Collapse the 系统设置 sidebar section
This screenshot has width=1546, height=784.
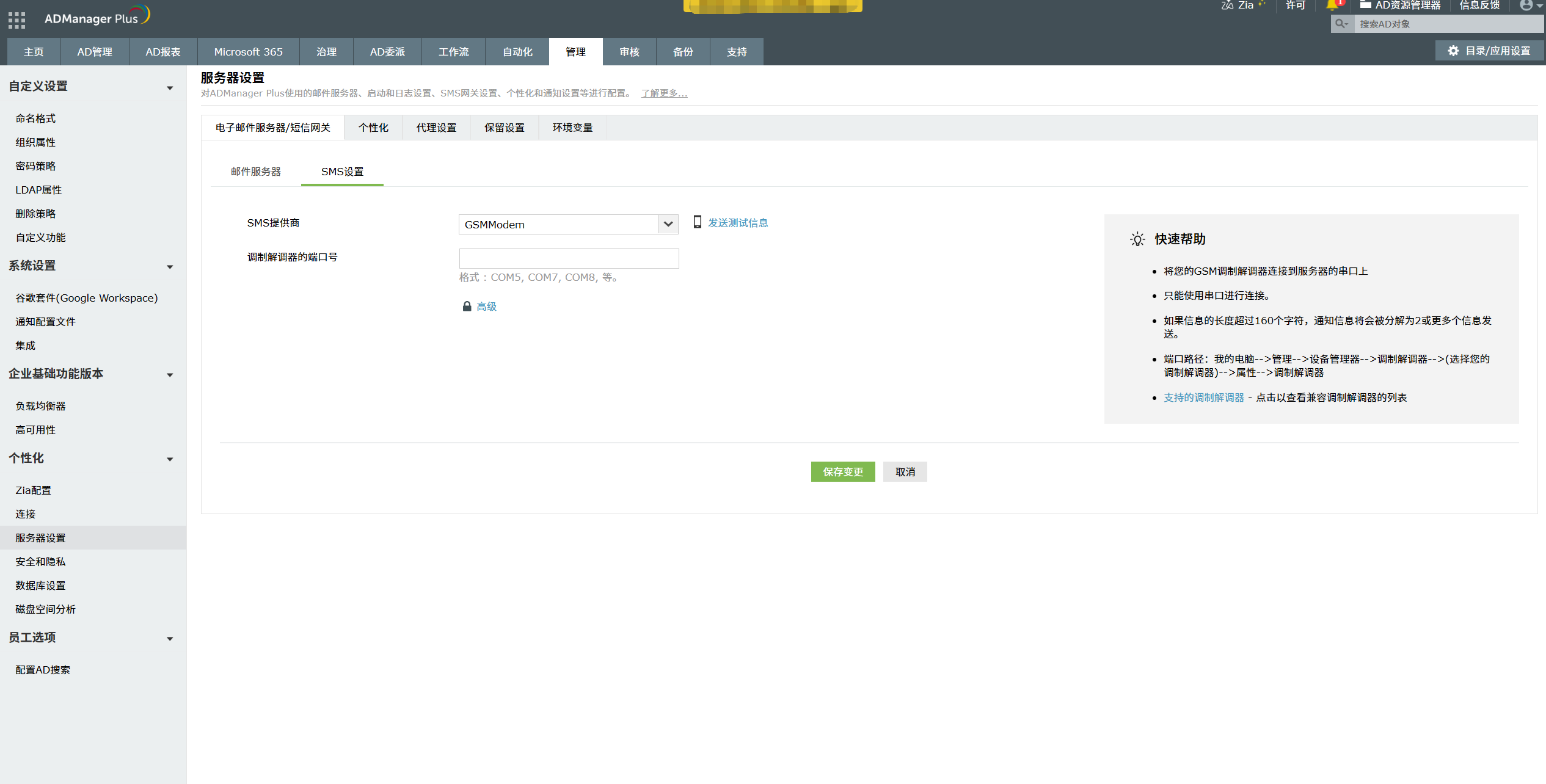170,267
